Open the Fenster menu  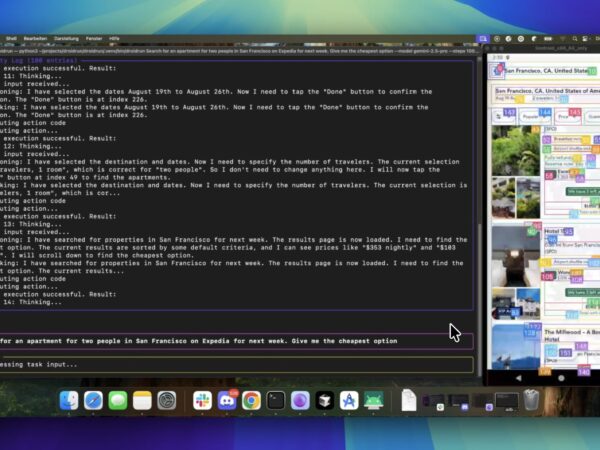[94, 39]
